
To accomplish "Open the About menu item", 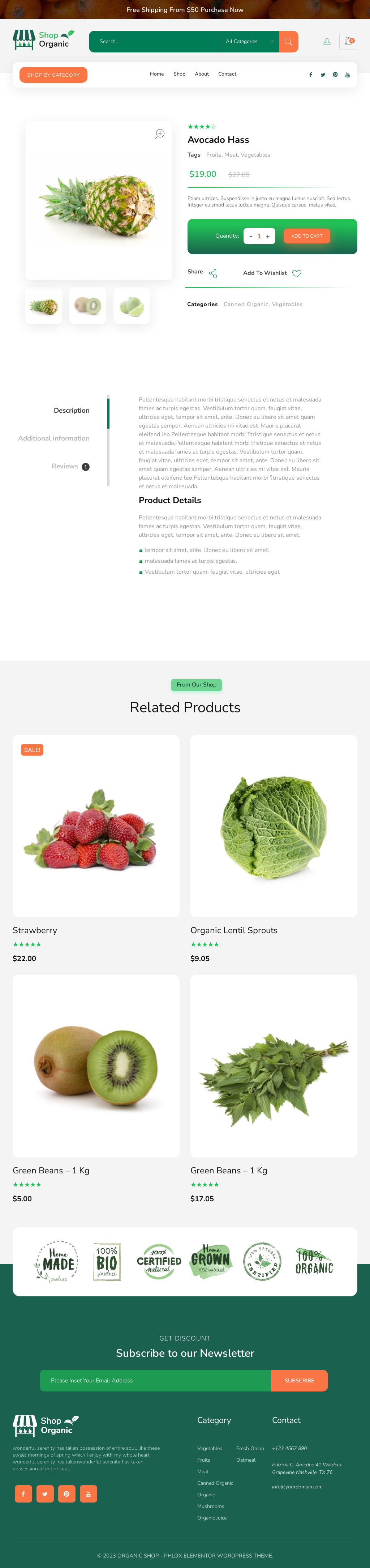I will tap(201, 74).
